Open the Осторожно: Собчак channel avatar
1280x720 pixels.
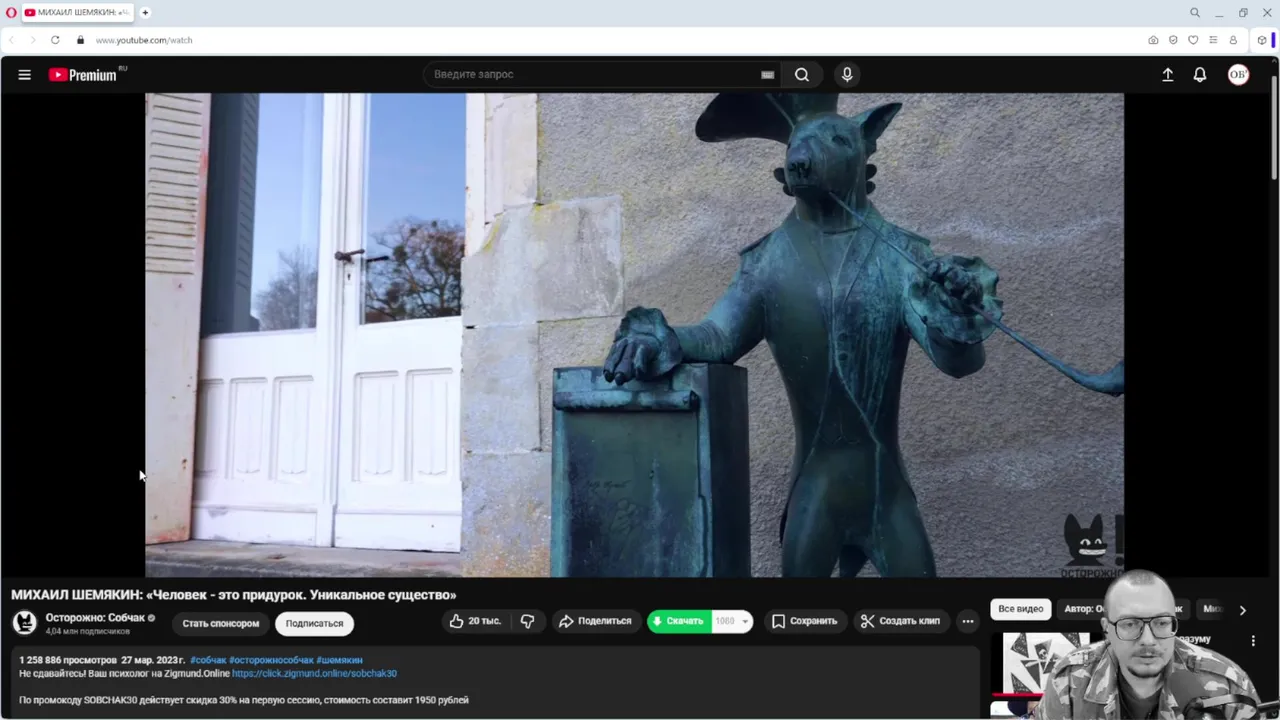tap(25, 623)
